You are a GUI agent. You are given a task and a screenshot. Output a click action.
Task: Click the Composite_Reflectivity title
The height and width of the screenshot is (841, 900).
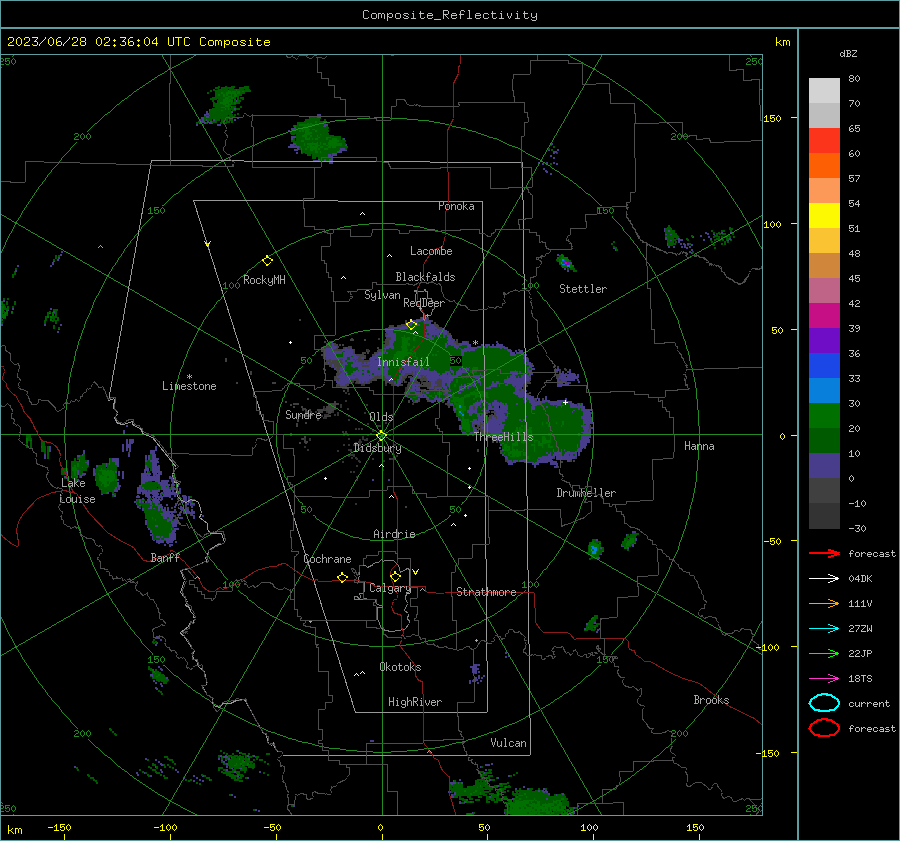tap(450, 15)
